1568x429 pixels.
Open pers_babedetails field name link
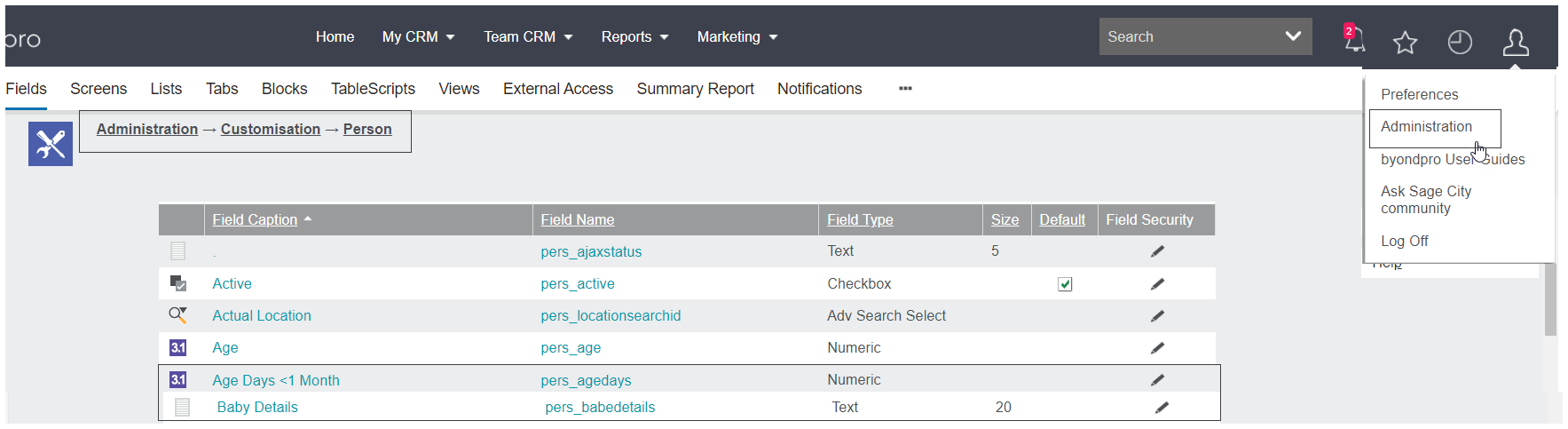coord(600,408)
